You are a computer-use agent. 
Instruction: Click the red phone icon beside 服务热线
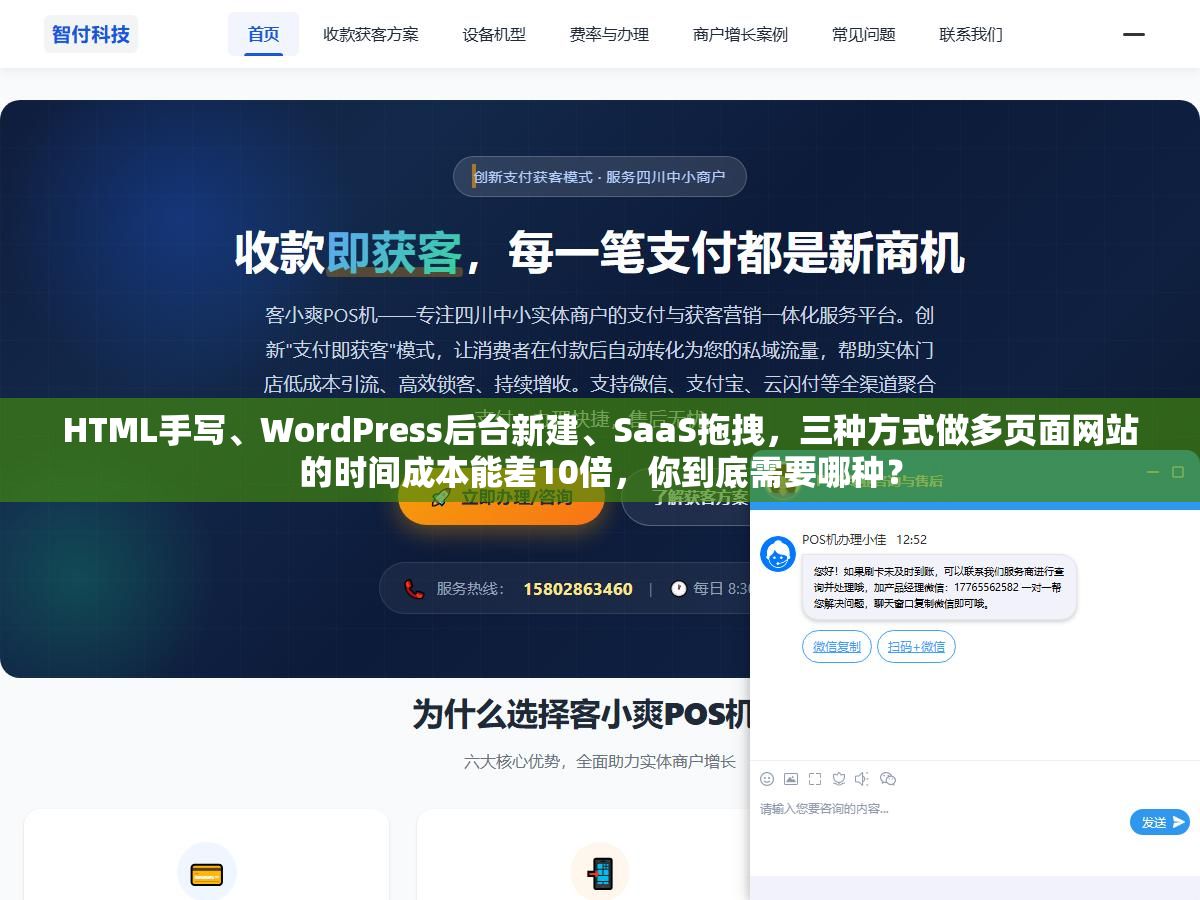[414, 588]
